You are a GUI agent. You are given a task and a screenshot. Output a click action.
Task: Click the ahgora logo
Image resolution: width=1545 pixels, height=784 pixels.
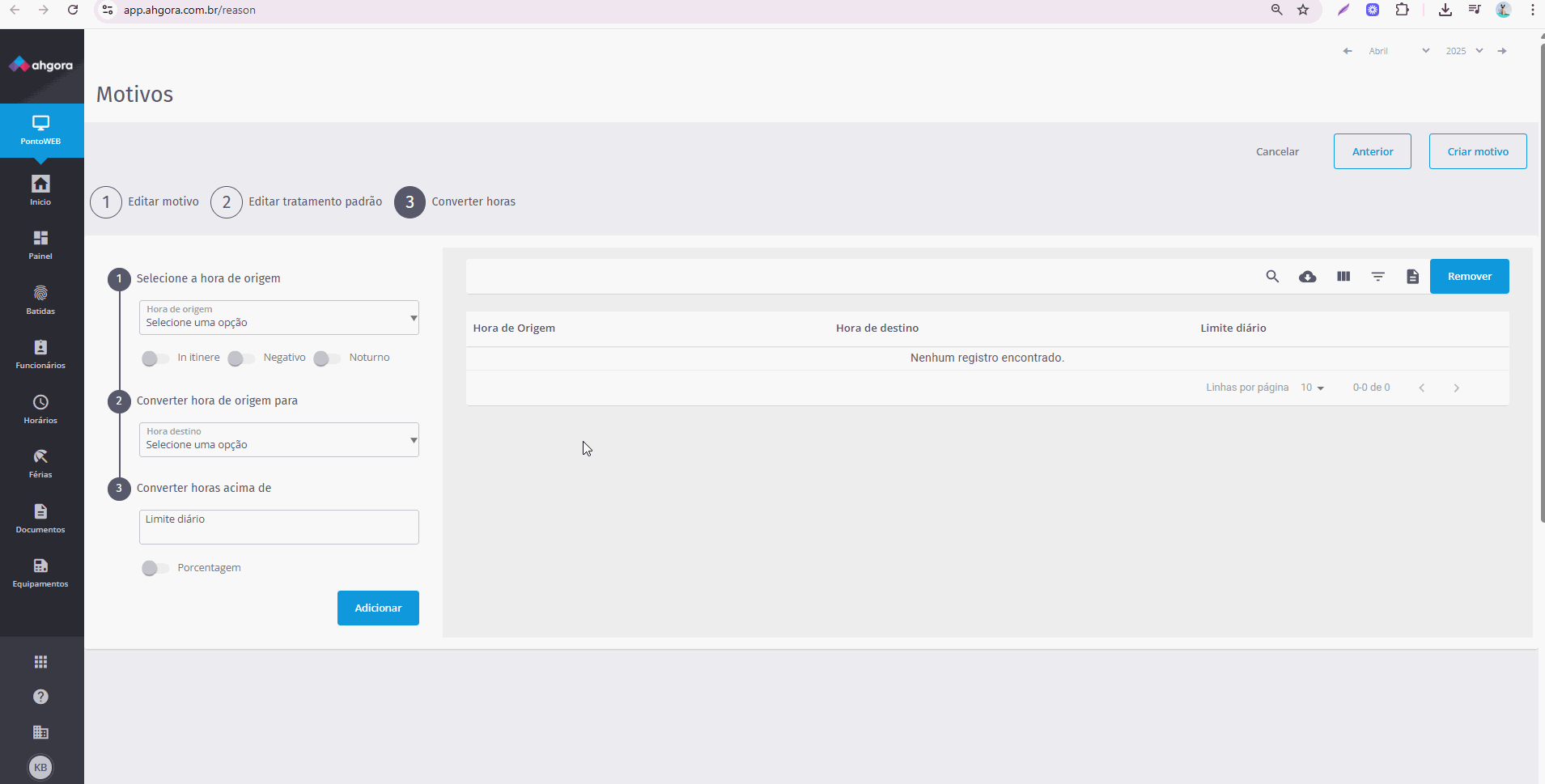(40, 65)
